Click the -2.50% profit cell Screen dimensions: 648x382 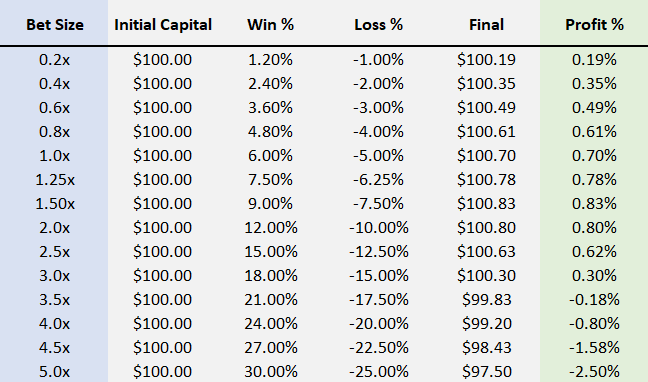[x=594, y=372]
